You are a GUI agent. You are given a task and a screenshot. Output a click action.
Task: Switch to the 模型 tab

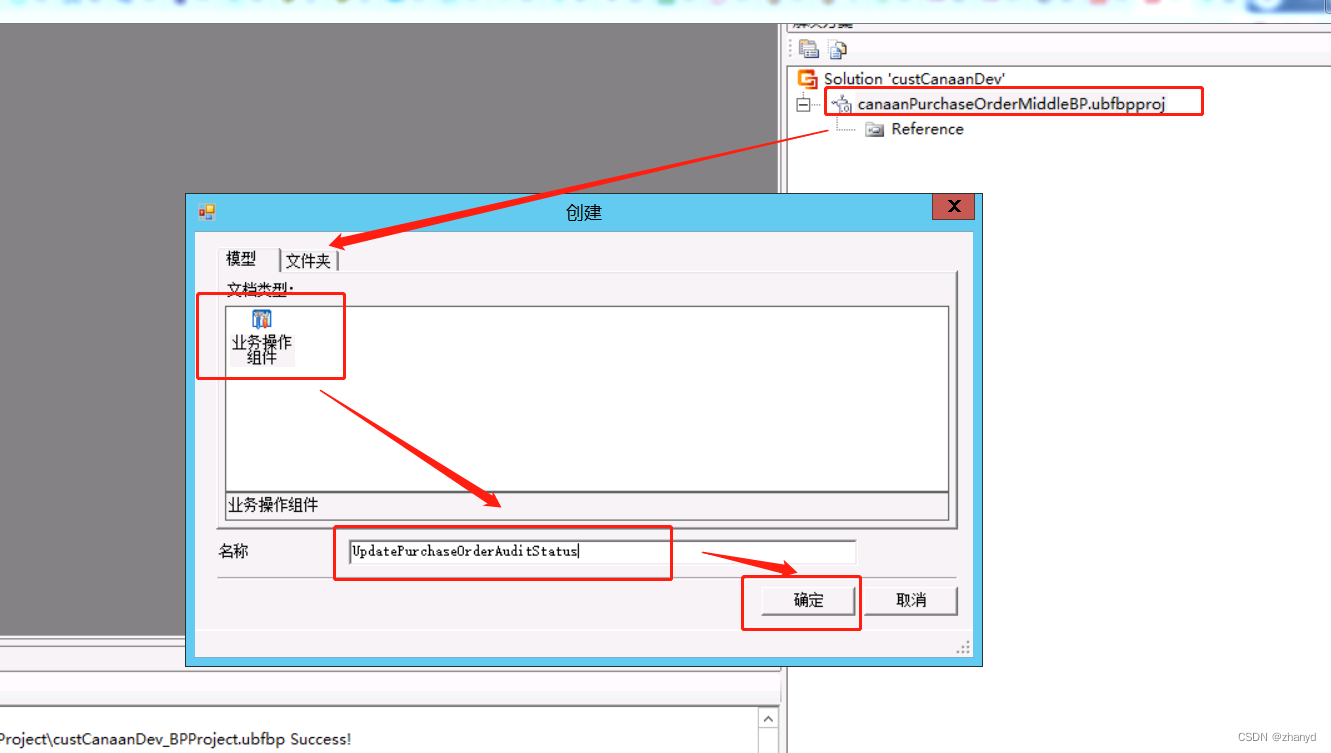[241, 259]
